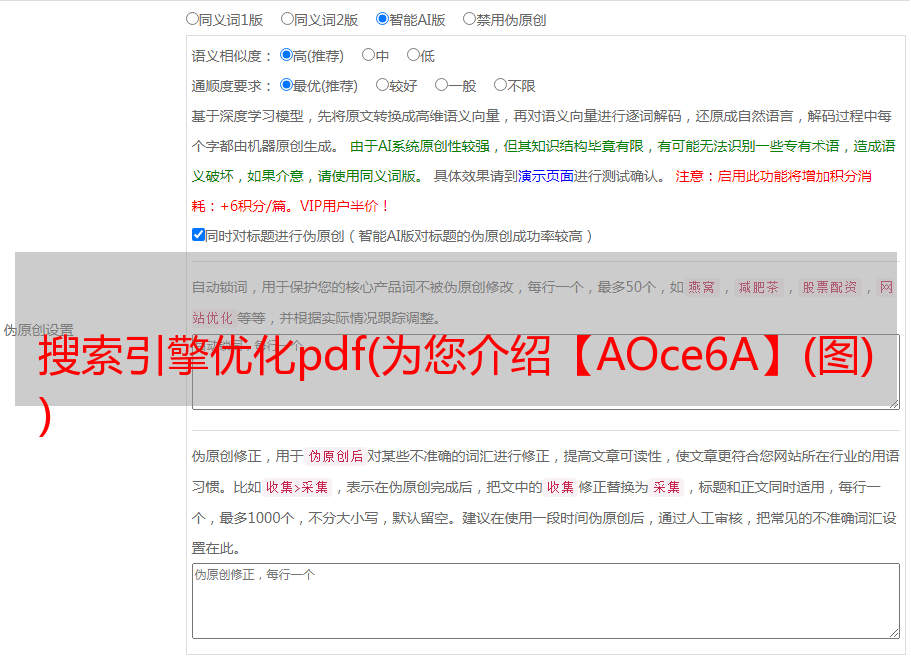Click the 通顺度要求 label
This screenshot has height=658, width=911.
click(231, 87)
